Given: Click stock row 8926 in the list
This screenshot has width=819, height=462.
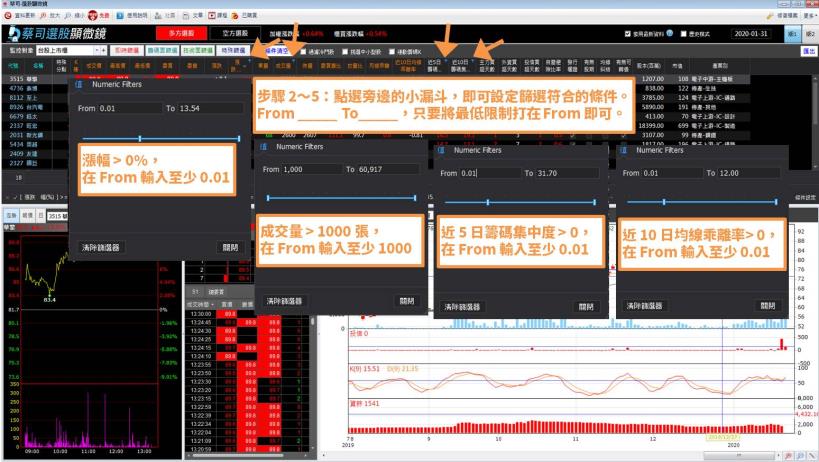Looking at the screenshot, I should [x=36, y=107].
